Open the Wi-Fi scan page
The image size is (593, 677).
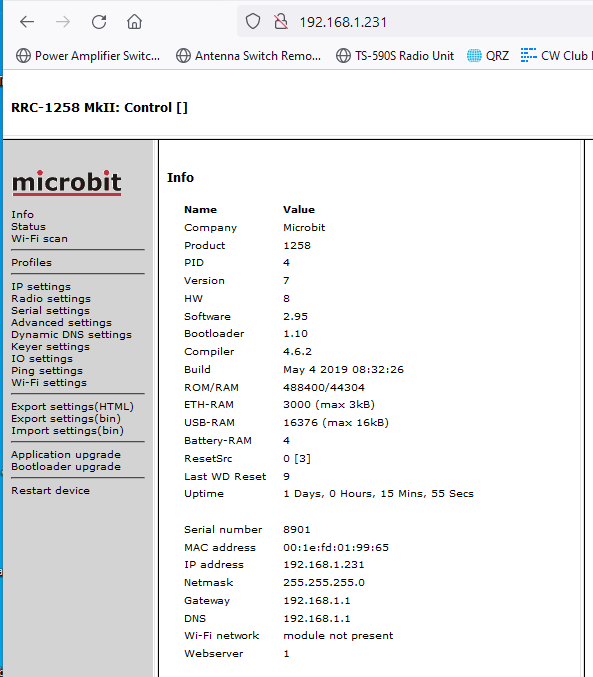39,239
